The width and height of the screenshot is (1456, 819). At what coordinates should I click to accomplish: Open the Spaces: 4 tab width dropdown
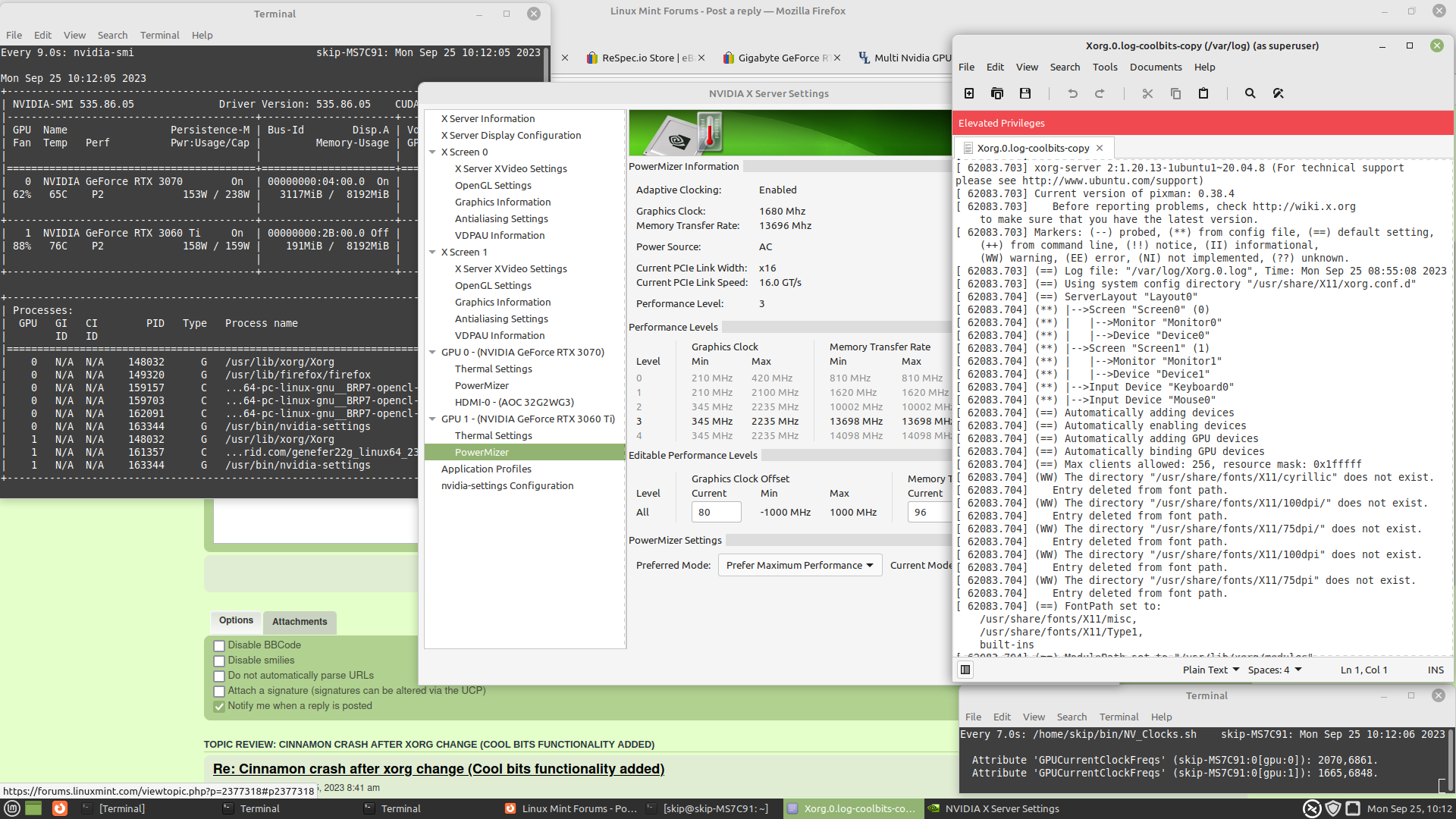tap(1275, 670)
